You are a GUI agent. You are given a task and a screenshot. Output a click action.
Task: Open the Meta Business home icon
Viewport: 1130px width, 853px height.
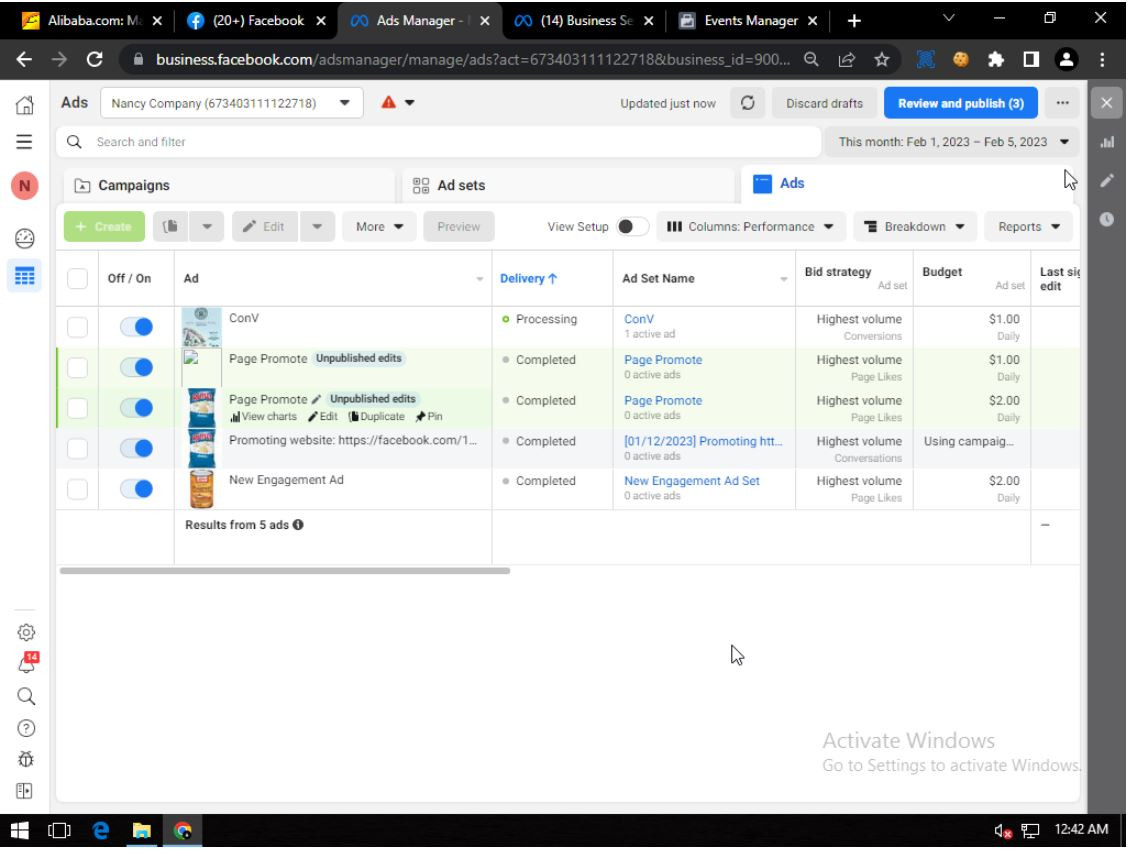(25, 105)
